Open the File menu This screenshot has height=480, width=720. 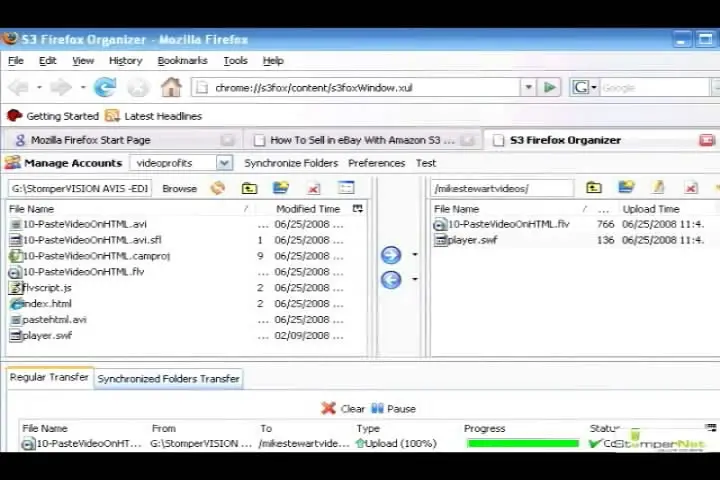pos(16,61)
